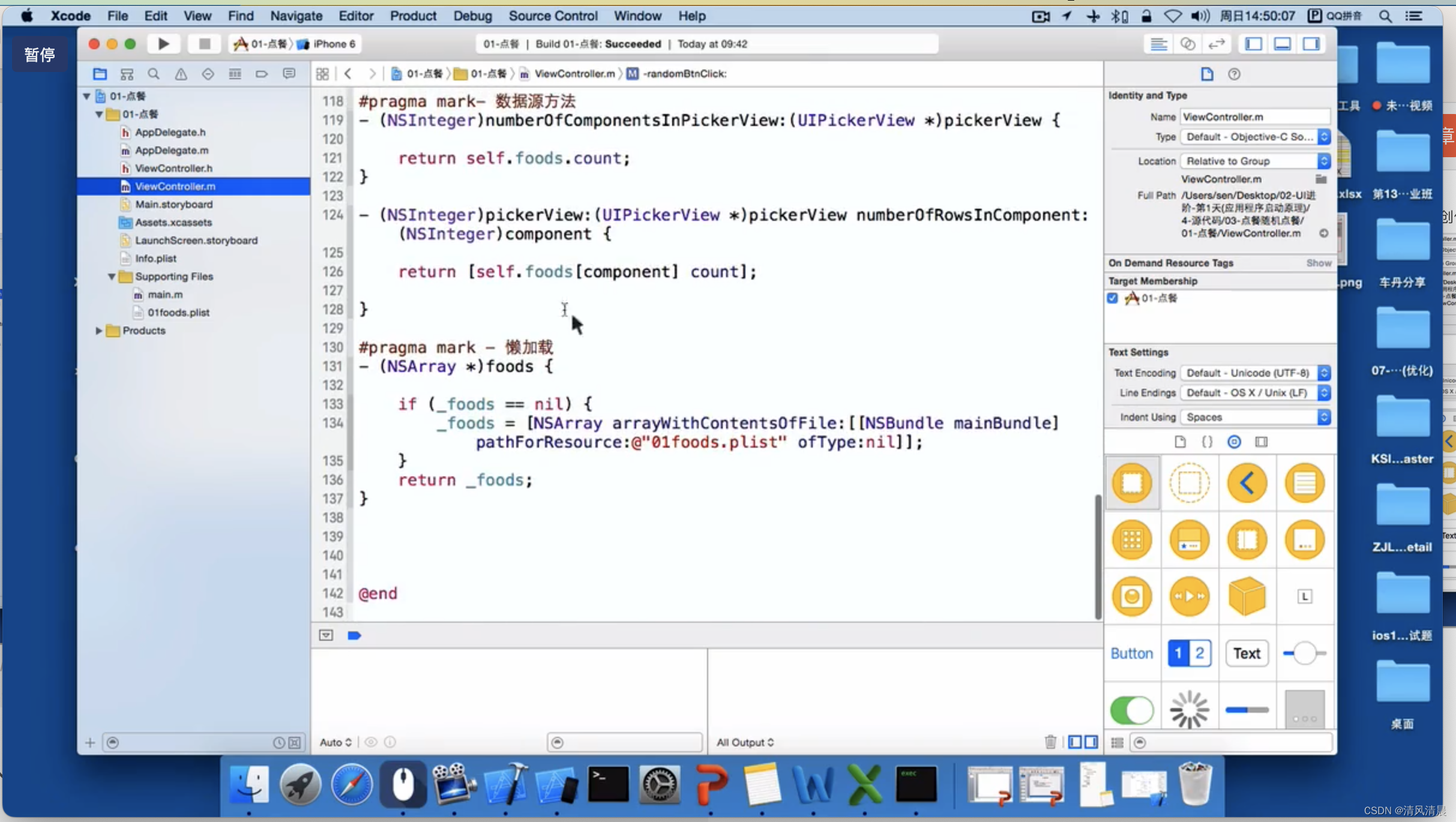Screen dimensions: 1456x822
Task: Open the Product menu
Action: 413,16
